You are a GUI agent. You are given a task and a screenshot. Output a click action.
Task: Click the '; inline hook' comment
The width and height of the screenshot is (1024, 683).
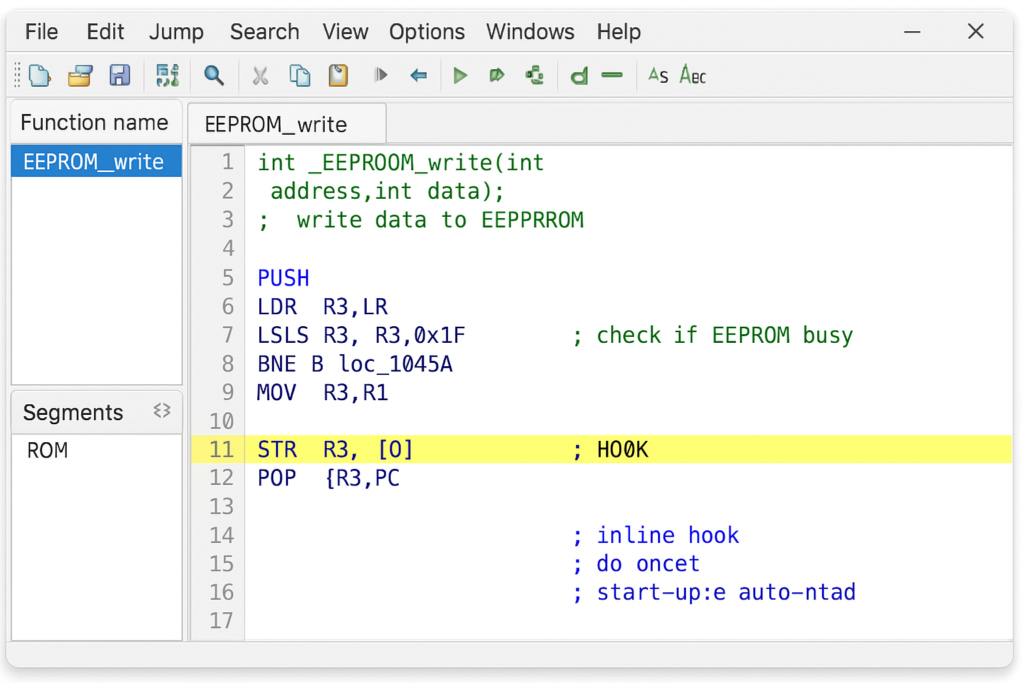pos(656,535)
